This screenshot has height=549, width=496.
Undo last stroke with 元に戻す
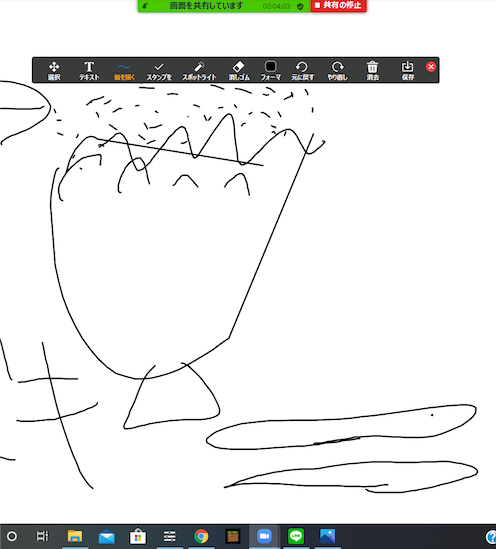pyautogui.click(x=302, y=71)
